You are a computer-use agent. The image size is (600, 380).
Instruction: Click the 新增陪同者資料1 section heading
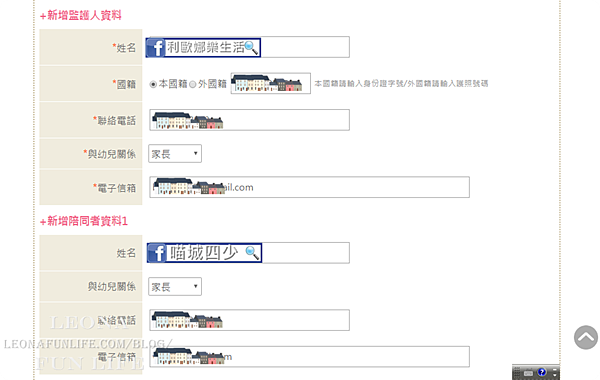tap(84, 221)
